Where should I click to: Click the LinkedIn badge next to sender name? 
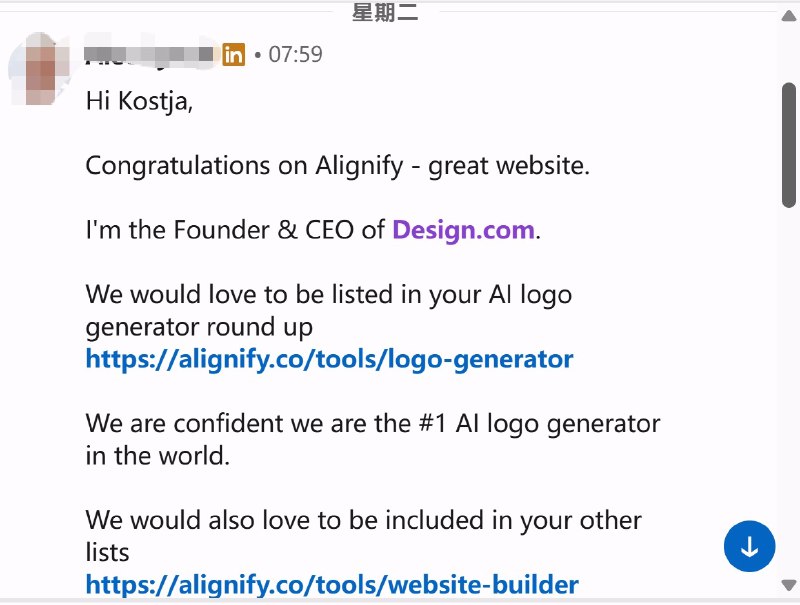pos(234,54)
